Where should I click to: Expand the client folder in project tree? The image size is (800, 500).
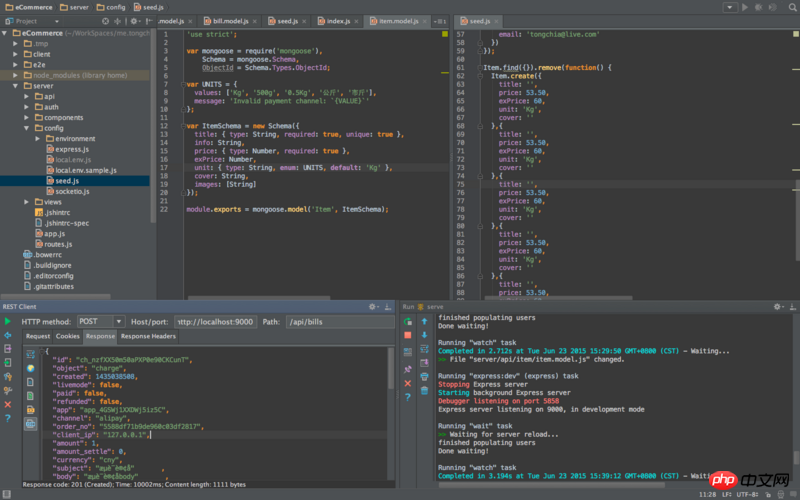click(x=16, y=54)
